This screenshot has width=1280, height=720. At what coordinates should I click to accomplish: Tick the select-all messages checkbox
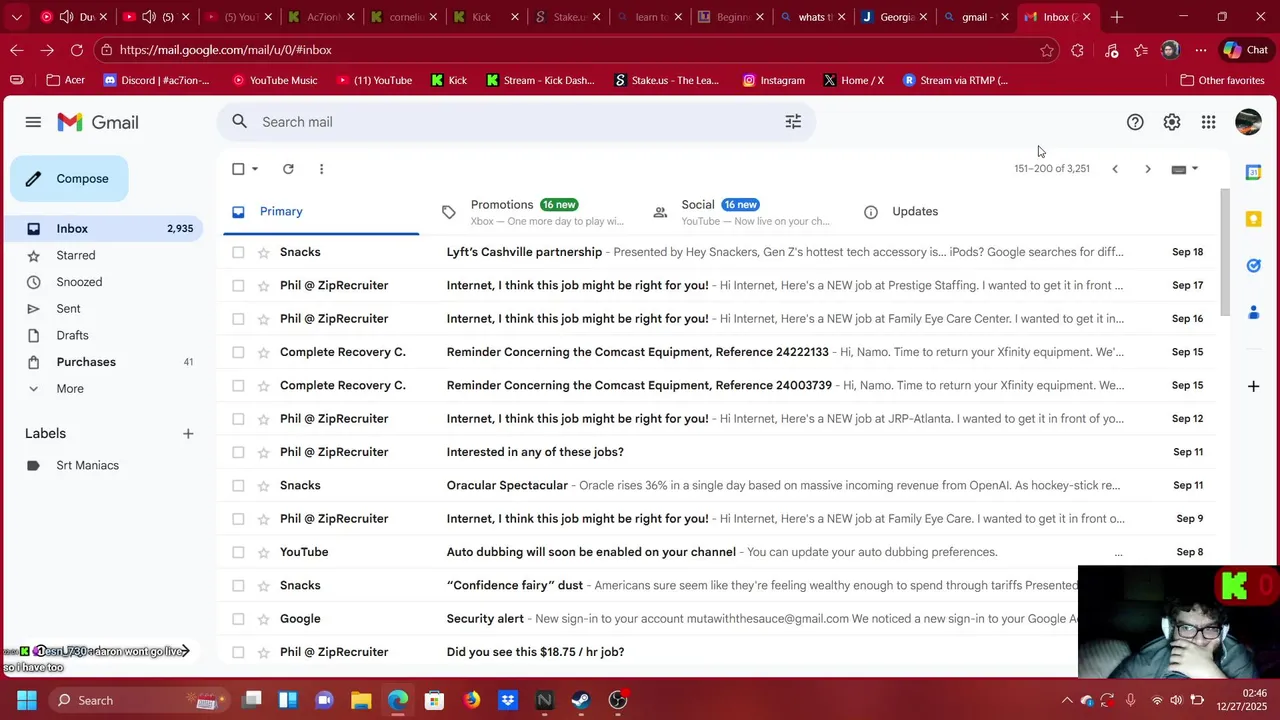(238, 169)
